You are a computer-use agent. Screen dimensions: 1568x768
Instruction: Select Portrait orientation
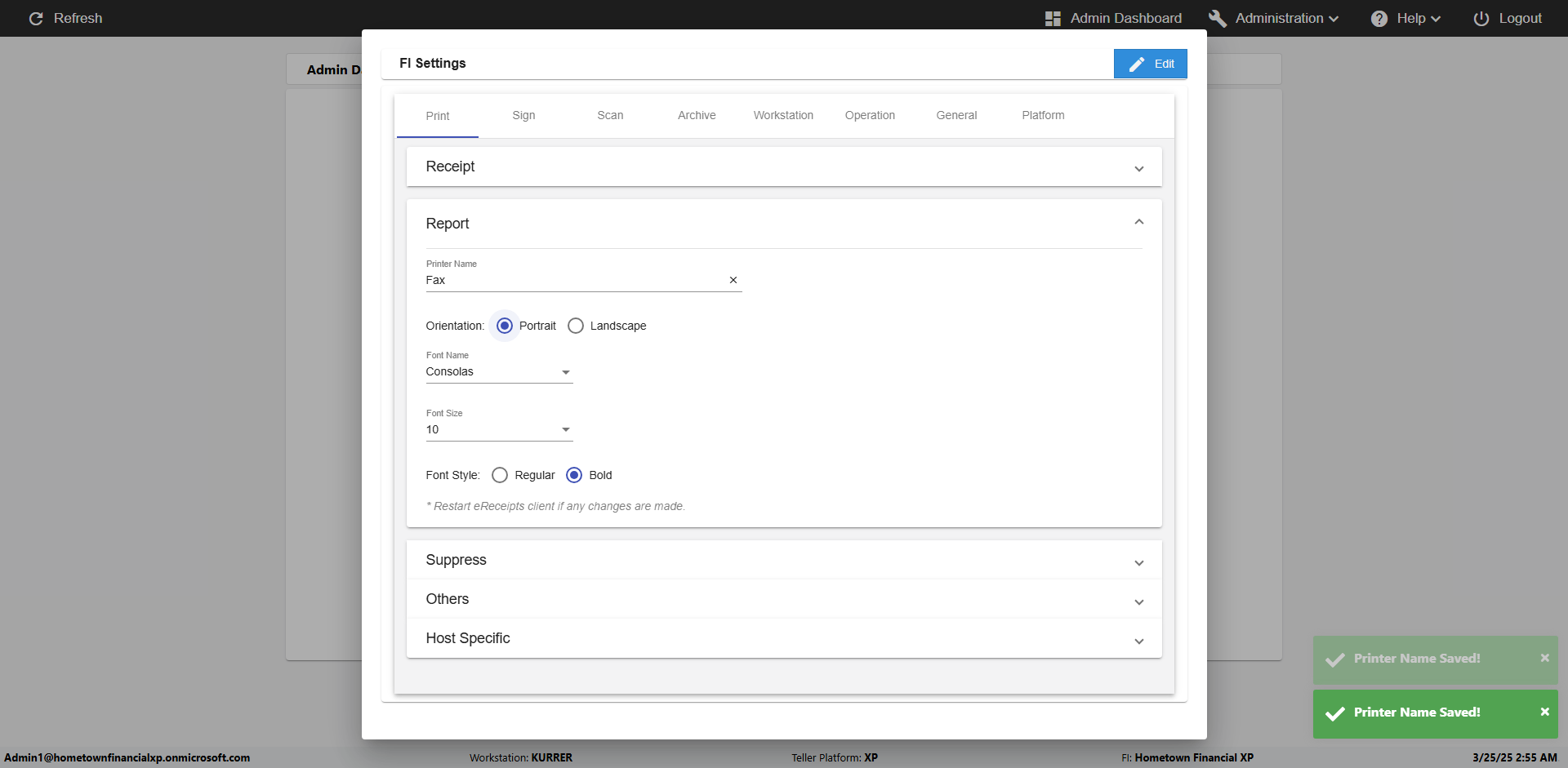coord(505,326)
